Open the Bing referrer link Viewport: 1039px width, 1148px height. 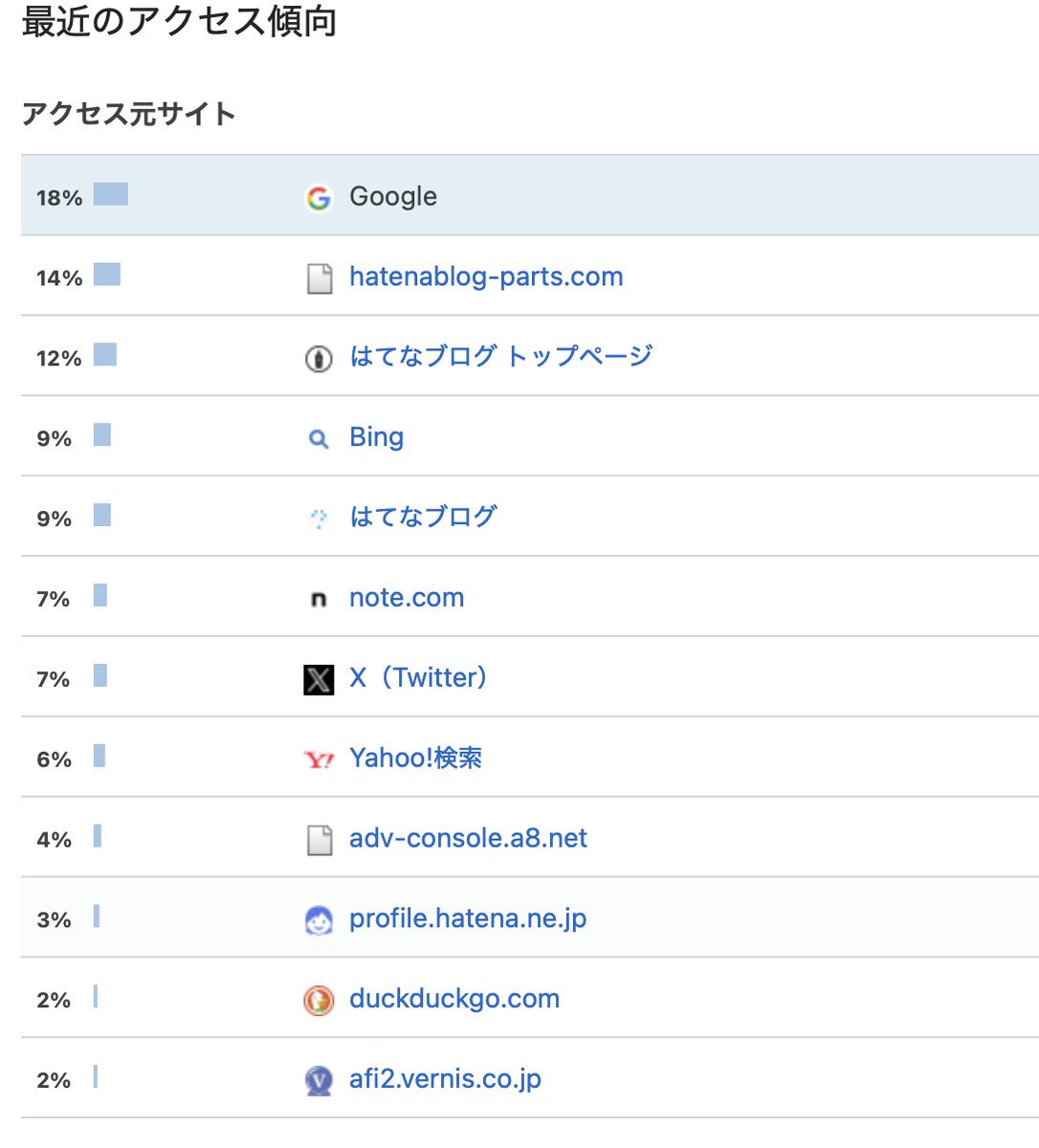376,437
